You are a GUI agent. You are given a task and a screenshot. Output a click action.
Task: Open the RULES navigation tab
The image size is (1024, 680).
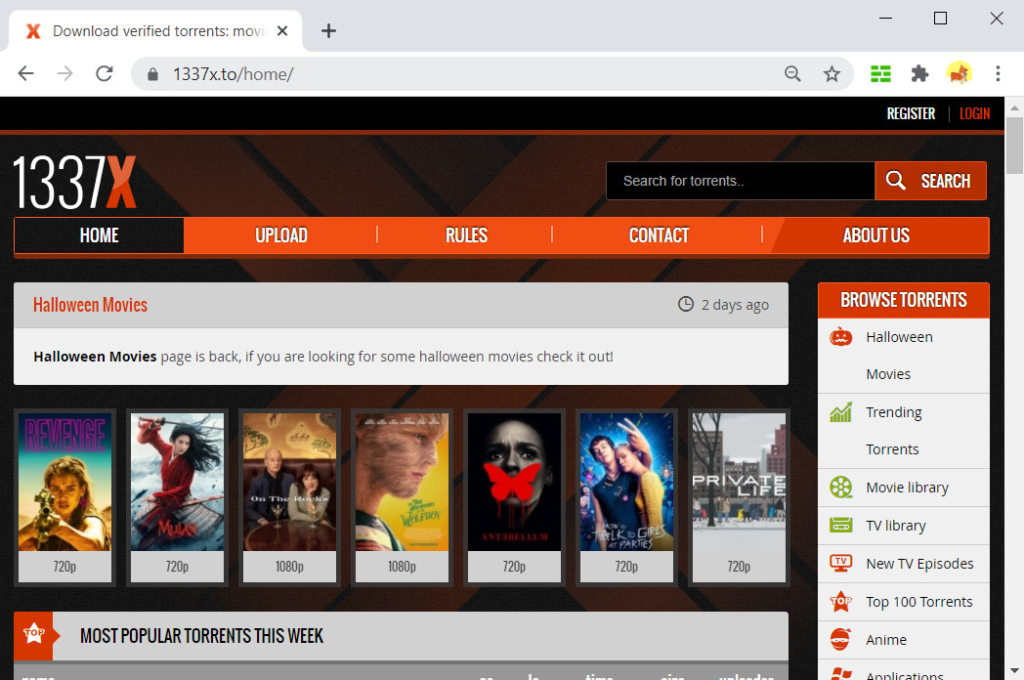tap(466, 235)
